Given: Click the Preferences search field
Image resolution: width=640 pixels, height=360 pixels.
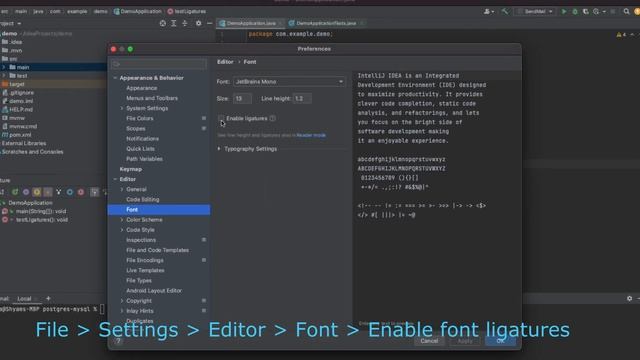Looking at the screenshot, I should coord(159,64).
